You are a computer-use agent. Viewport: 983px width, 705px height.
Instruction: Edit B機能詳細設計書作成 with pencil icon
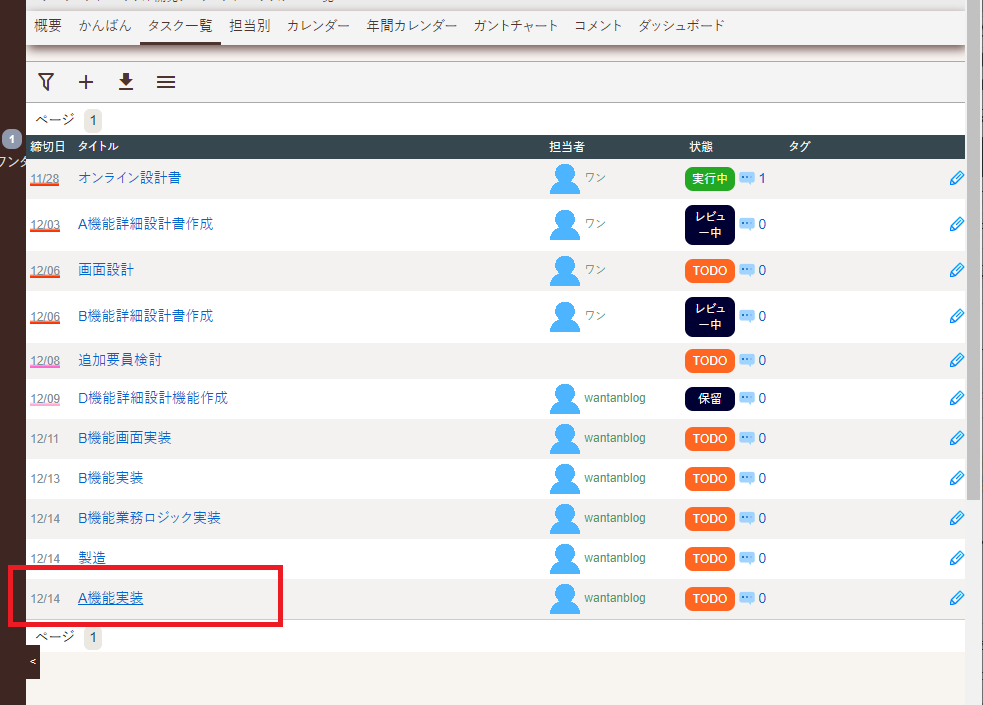click(x=957, y=316)
